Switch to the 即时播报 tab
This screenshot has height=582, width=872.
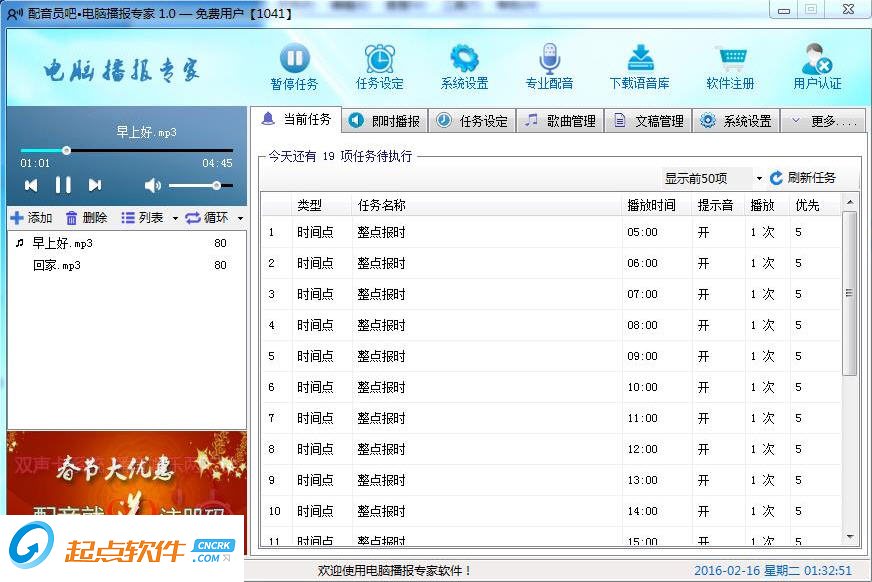[385, 121]
